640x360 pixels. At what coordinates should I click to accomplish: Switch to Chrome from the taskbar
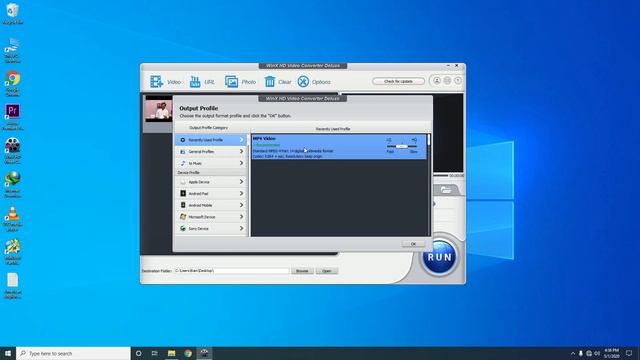(x=188, y=353)
